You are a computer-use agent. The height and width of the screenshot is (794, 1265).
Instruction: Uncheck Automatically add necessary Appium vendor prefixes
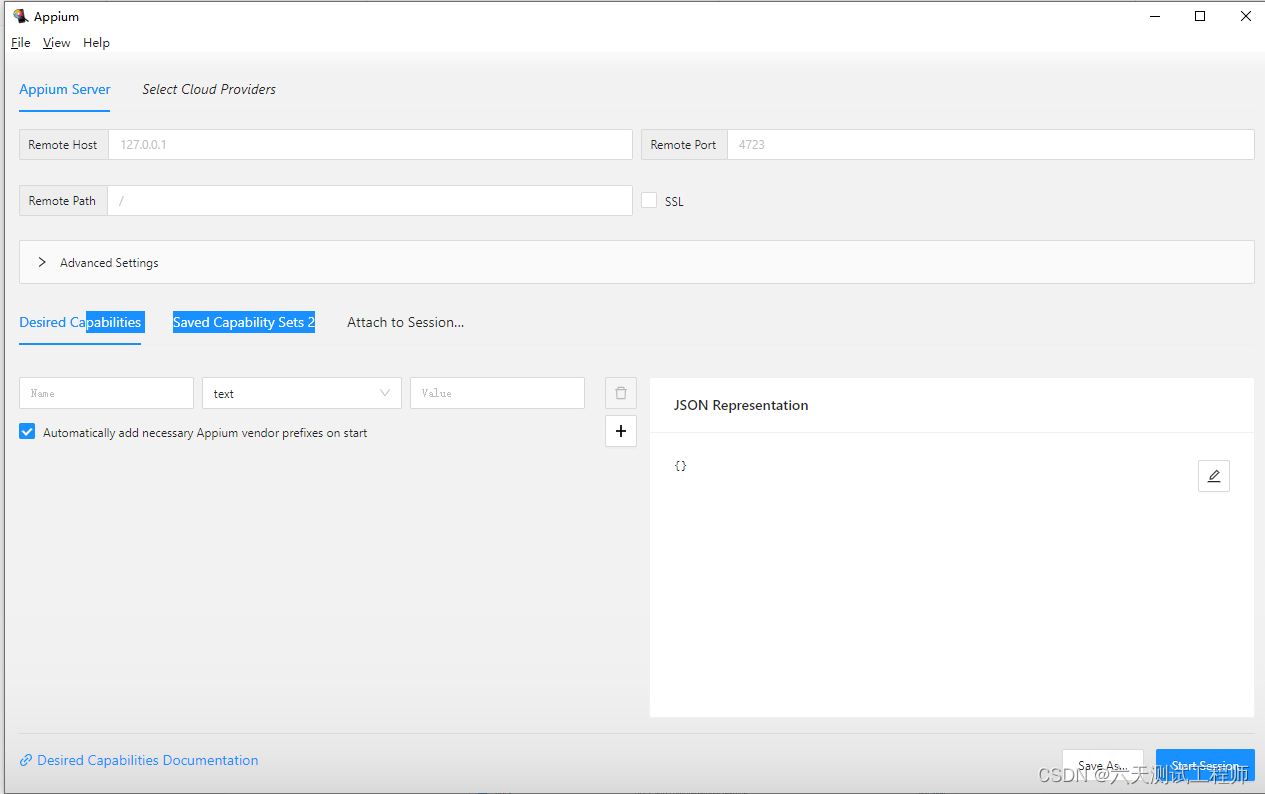pos(27,432)
